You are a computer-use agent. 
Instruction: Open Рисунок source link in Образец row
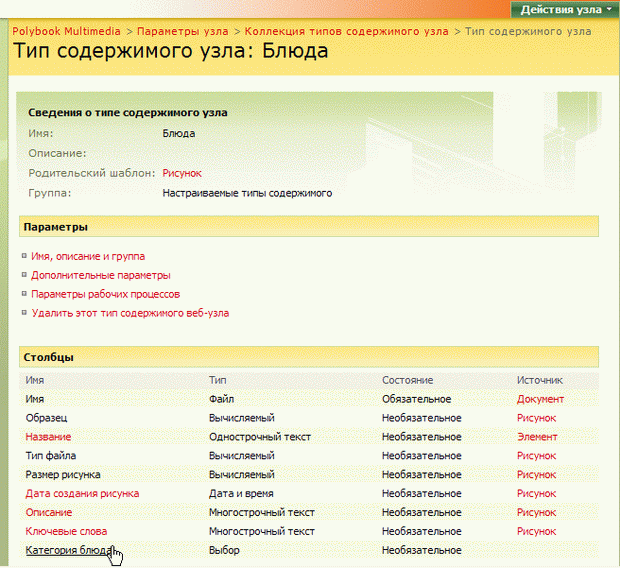[537, 418]
